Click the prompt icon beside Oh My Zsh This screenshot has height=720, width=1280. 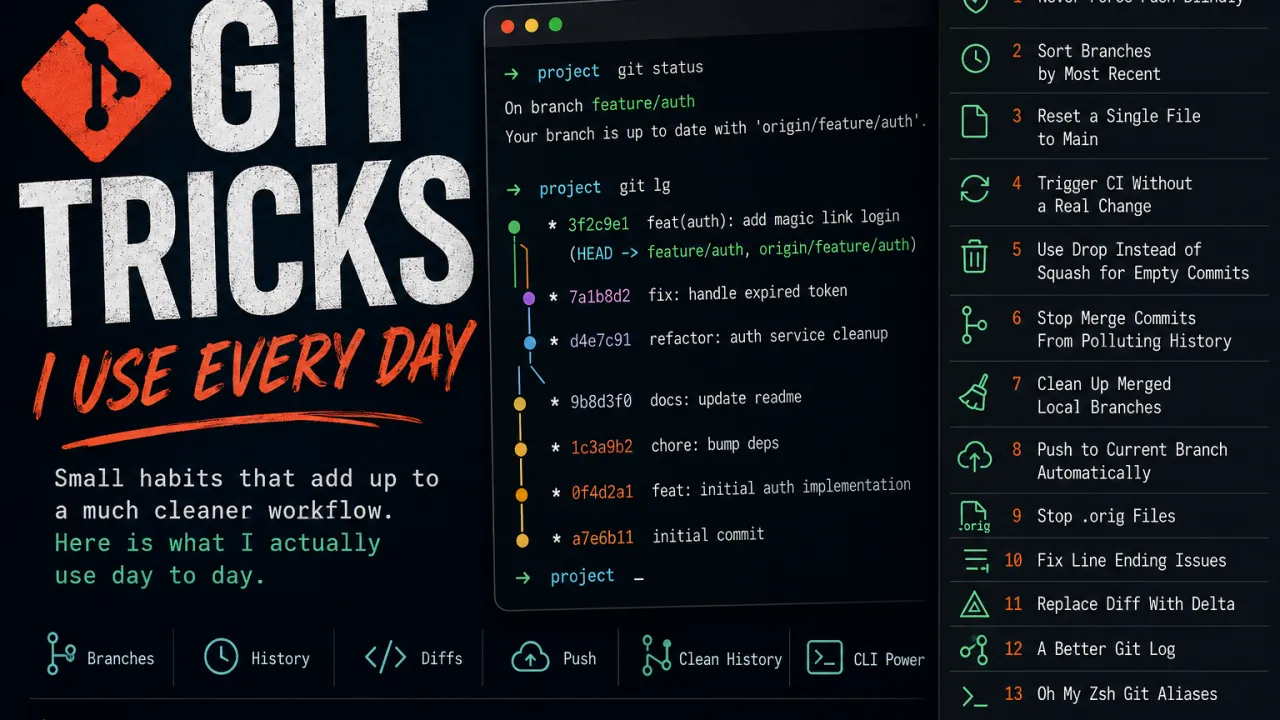pos(974,695)
